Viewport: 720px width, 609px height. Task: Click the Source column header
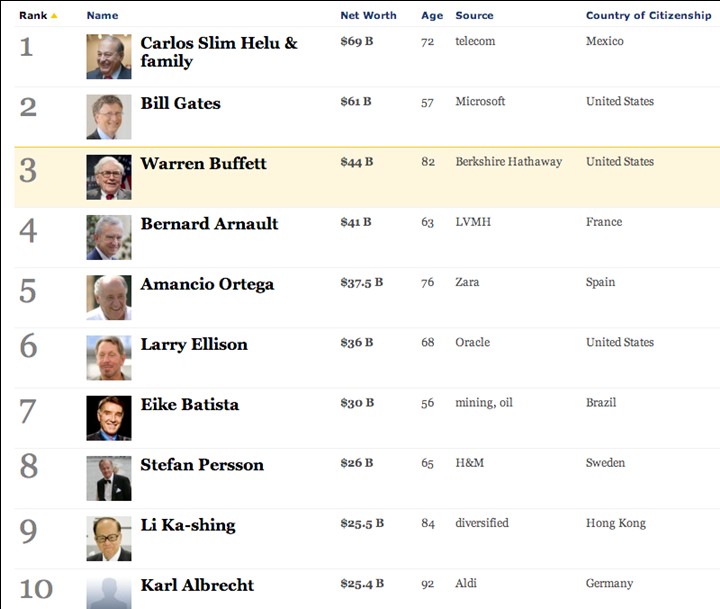tap(473, 15)
